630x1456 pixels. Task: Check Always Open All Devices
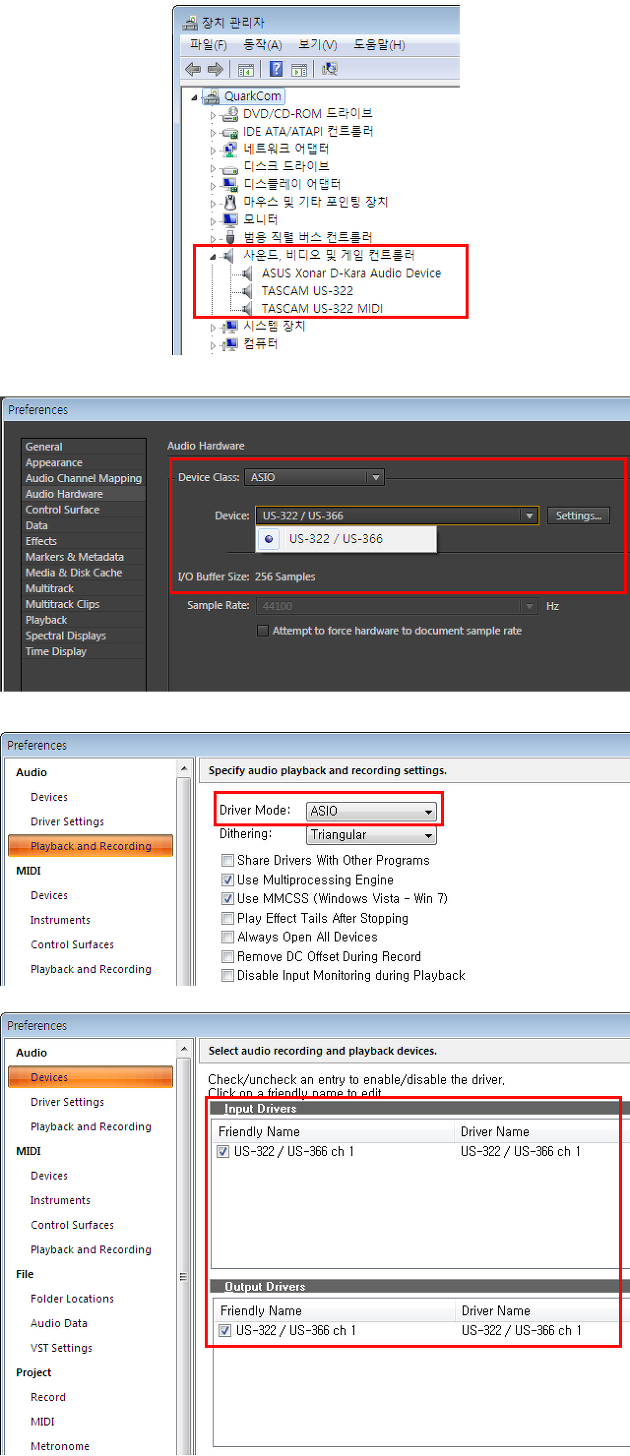(227, 937)
